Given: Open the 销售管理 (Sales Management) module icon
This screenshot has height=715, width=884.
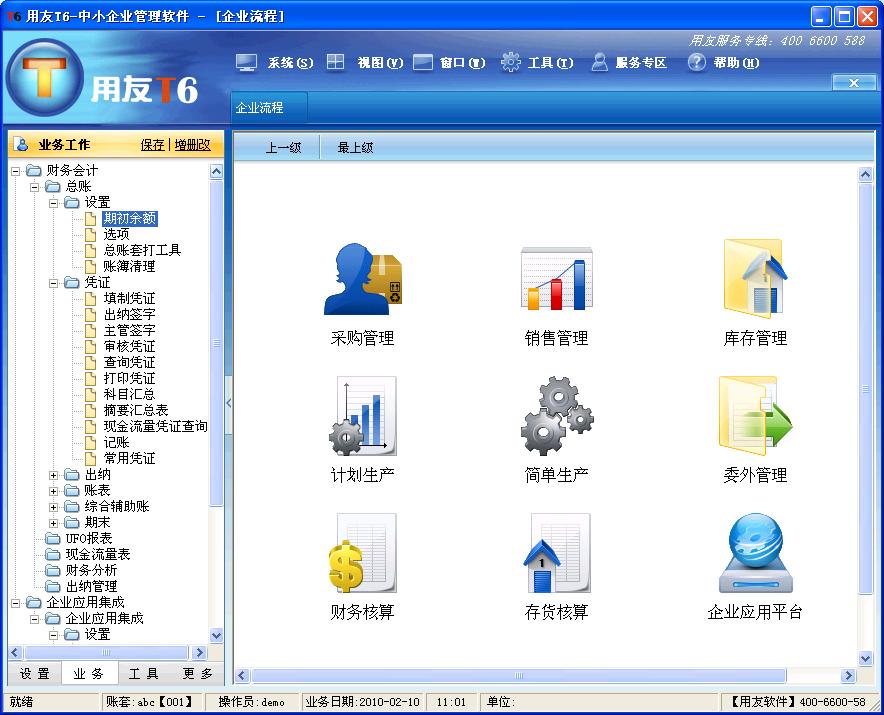Looking at the screenshot, I should (557, 285).
